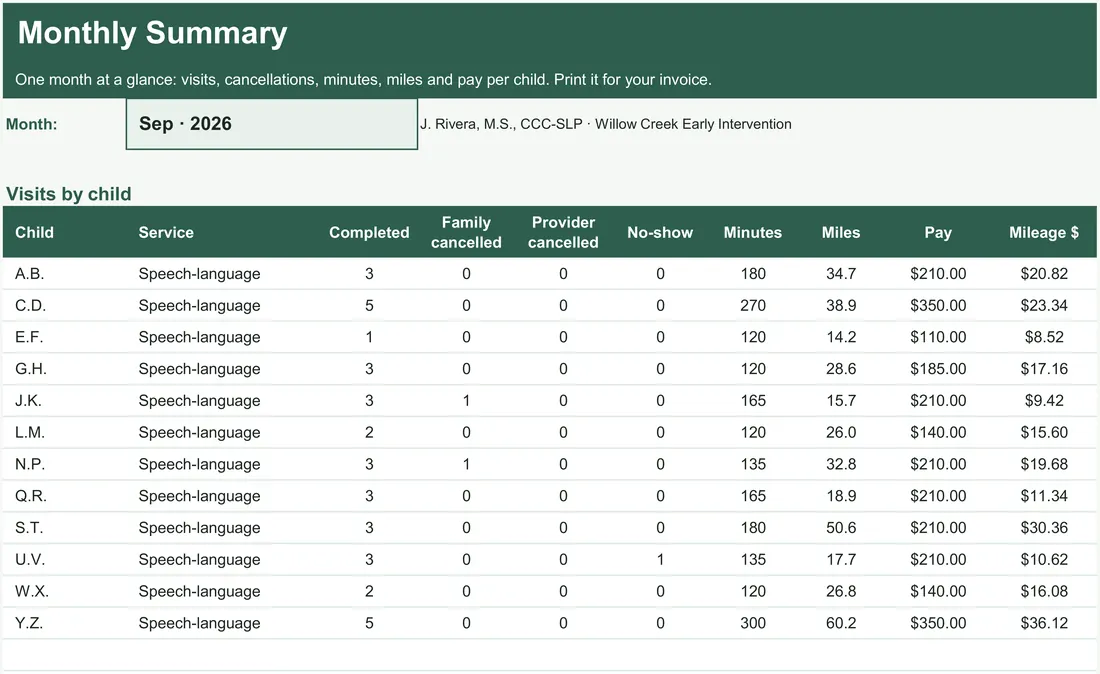Click the Miles column header
1100x674 pixels.
point(841,232)
